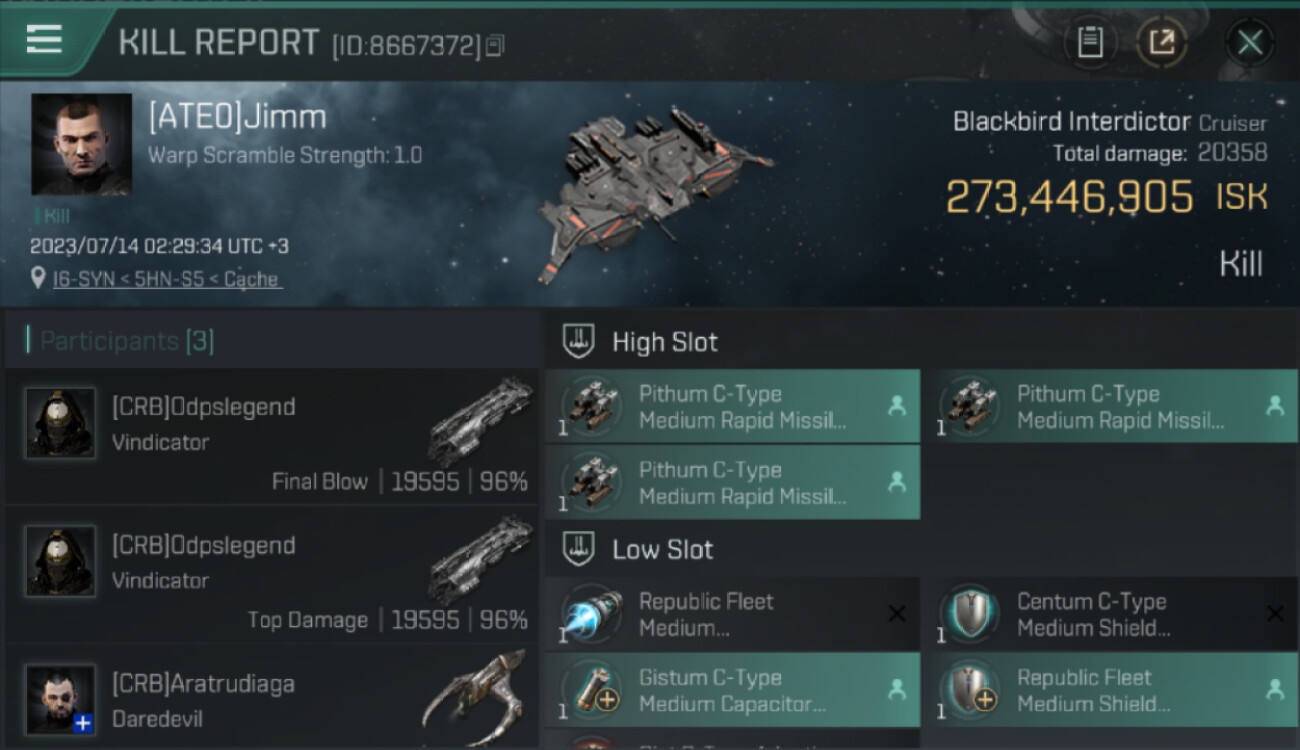Click the Gistum C-Type Capacitor module icon
1300x750 pixels.
pos(591,690)
